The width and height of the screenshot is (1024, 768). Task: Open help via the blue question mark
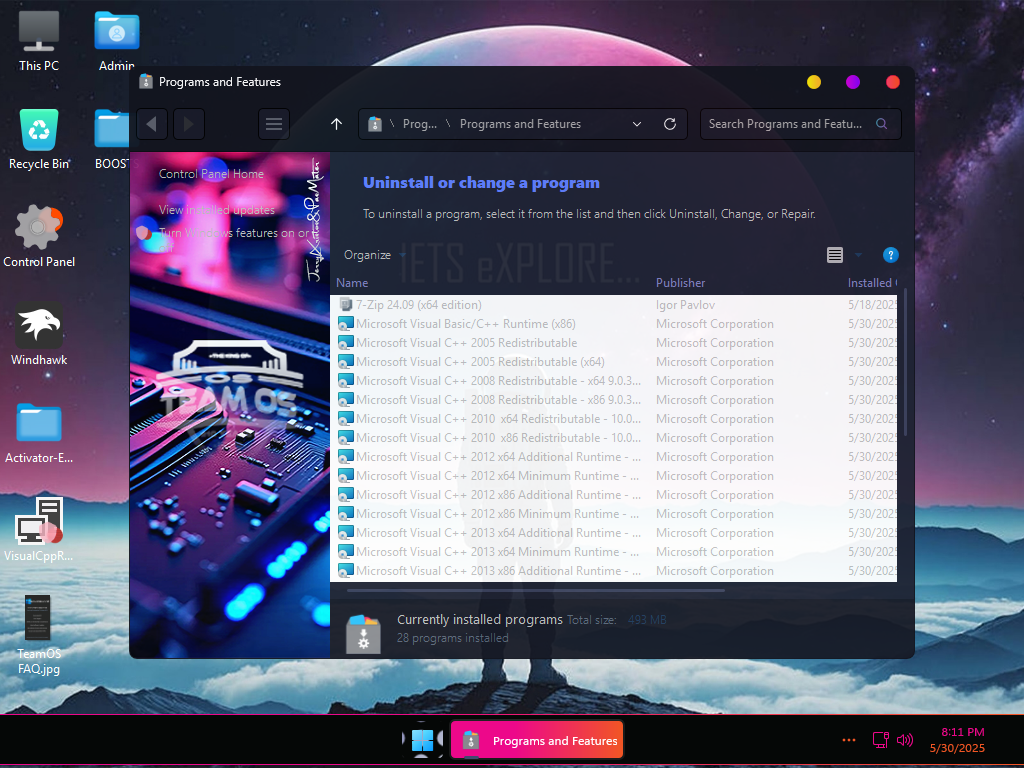pyautogui.click(x=890, y=255)
